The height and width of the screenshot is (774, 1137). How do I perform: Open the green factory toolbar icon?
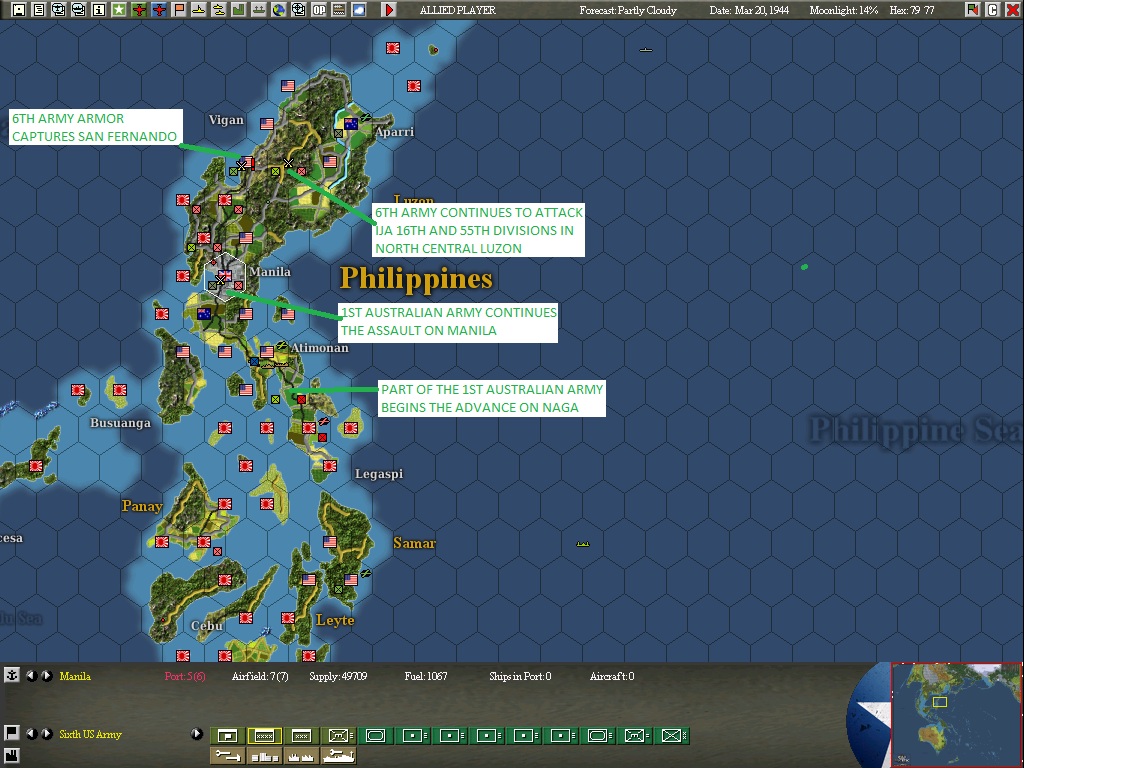pyautogui.click(x=239, y=9)
